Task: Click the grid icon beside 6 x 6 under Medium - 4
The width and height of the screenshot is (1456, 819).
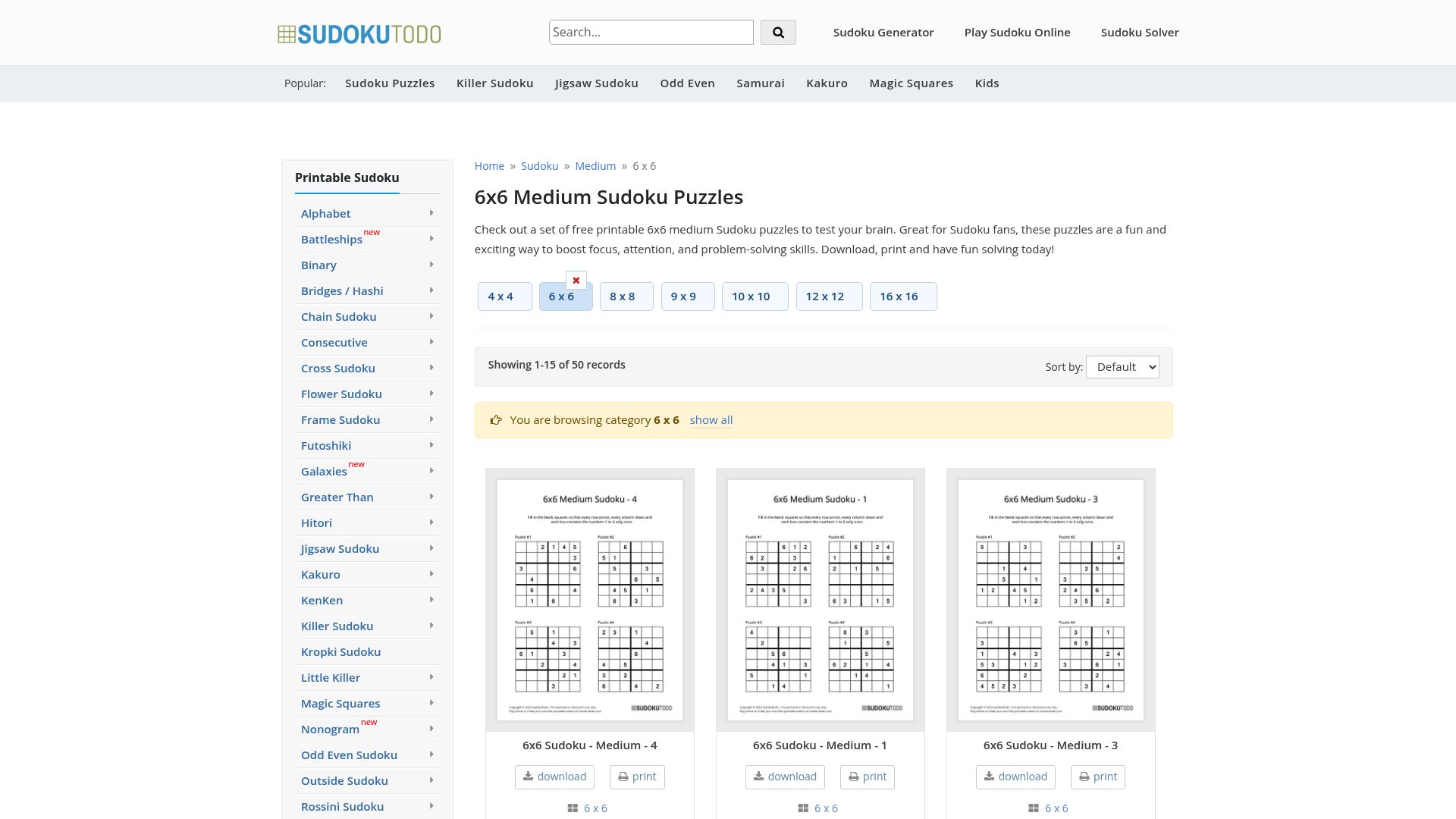Action: [573, 808]
